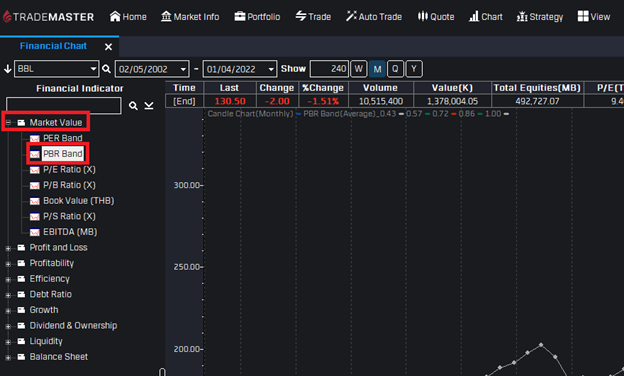Open the Chart menu
Screen dimensions: 624x376
point(486,17)
